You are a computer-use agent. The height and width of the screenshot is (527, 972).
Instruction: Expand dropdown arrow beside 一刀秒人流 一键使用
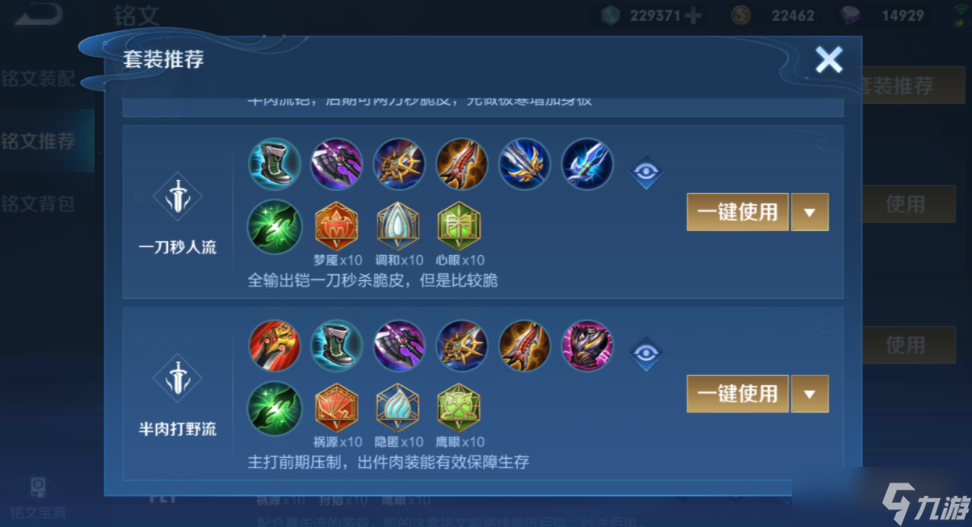click(x=810, y=212)
